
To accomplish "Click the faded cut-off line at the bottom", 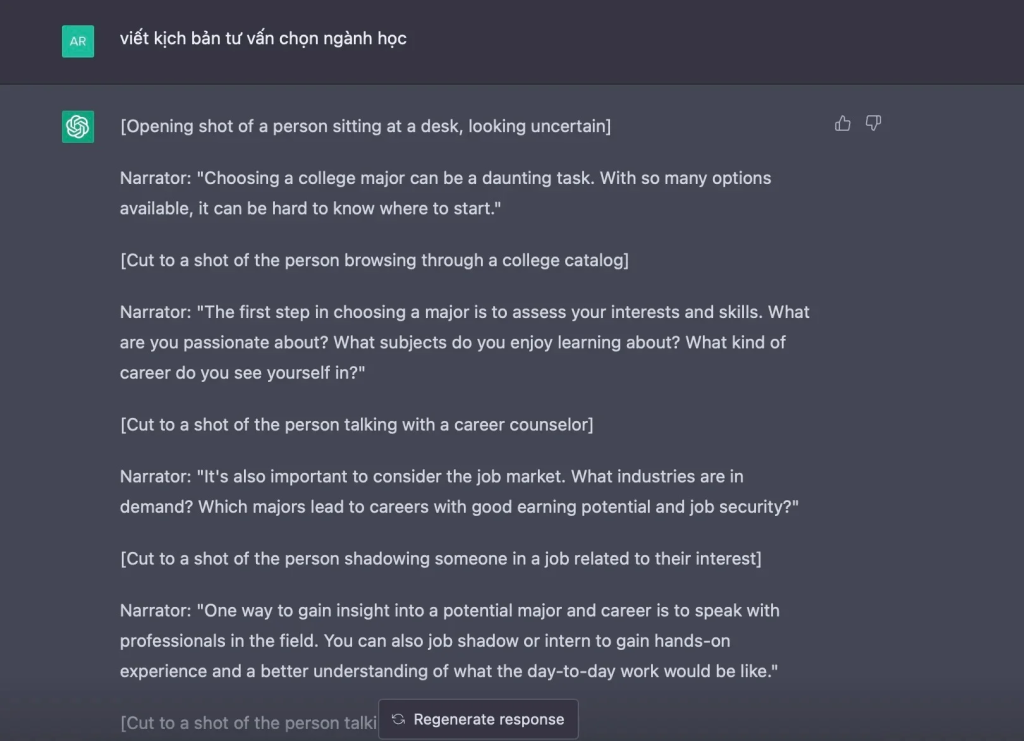I will tap(247, 722).
